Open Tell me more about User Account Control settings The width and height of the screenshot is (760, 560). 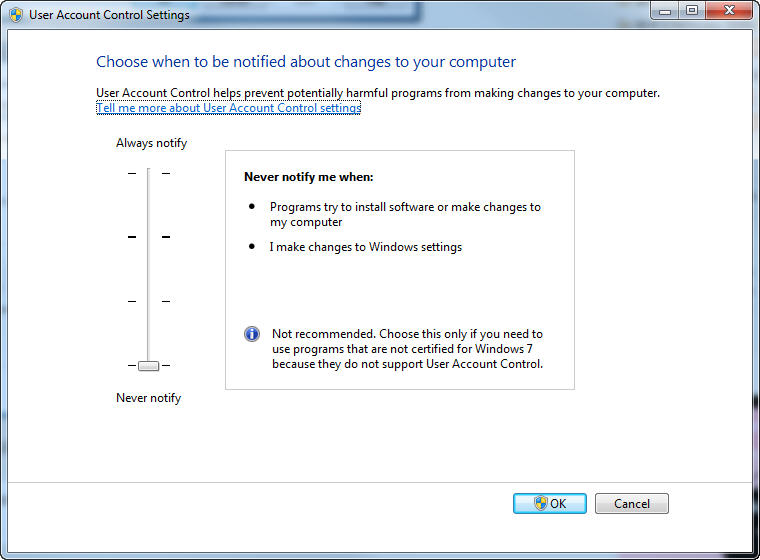229,108
